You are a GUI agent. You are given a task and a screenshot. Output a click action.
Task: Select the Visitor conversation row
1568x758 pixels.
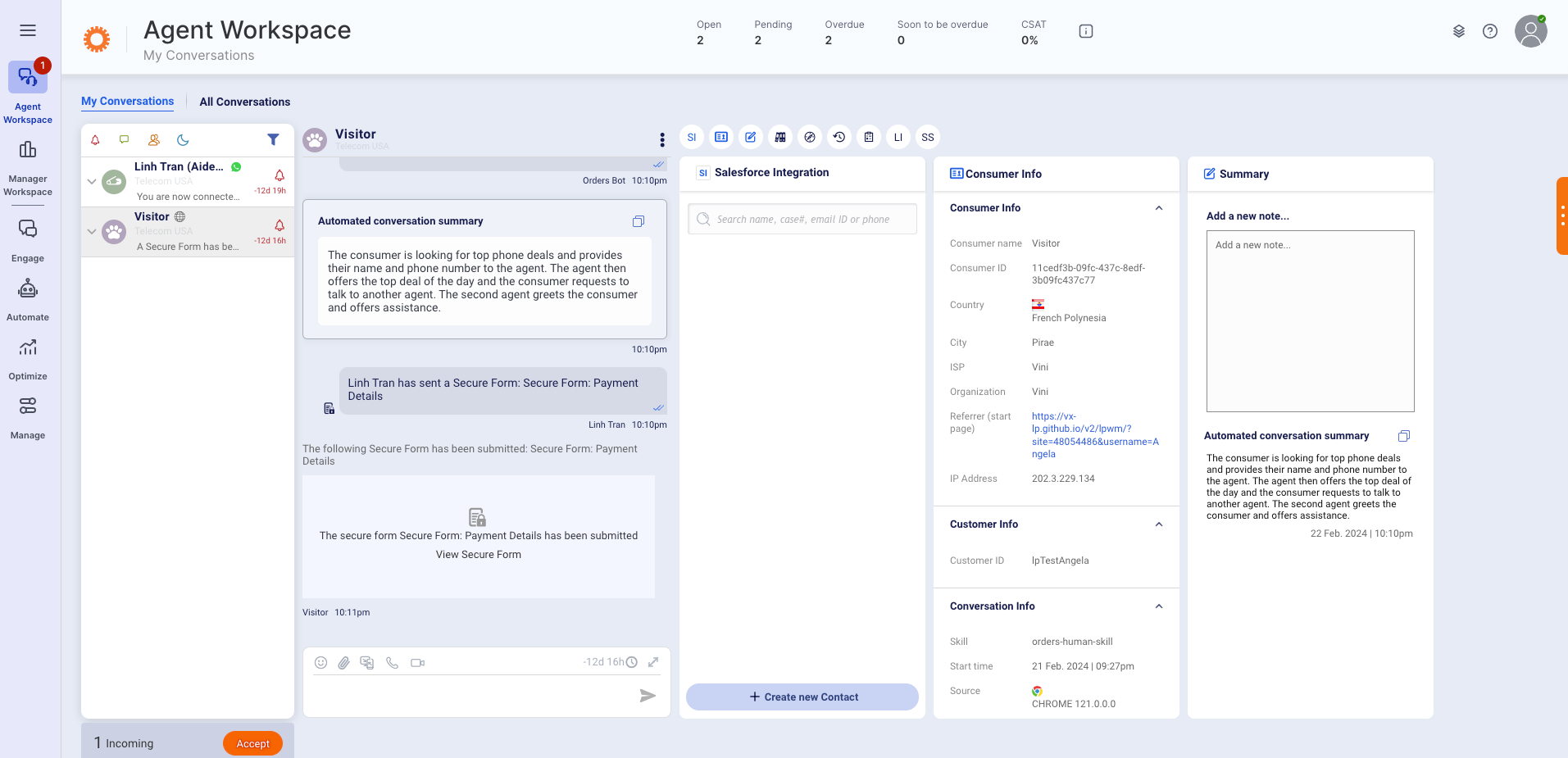click(x=188, y=232)
